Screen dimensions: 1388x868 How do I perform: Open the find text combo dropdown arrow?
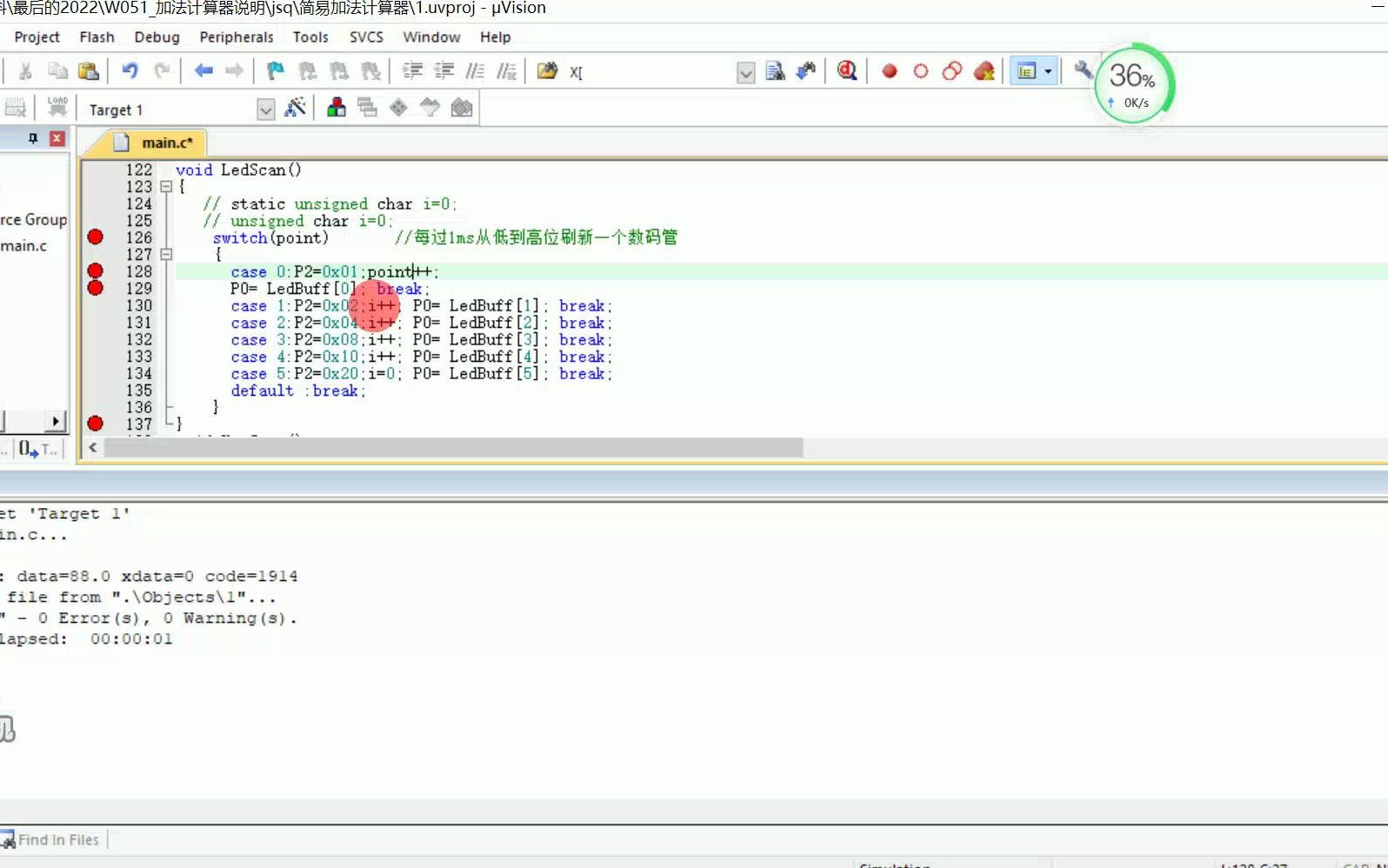tap(745, 73)
